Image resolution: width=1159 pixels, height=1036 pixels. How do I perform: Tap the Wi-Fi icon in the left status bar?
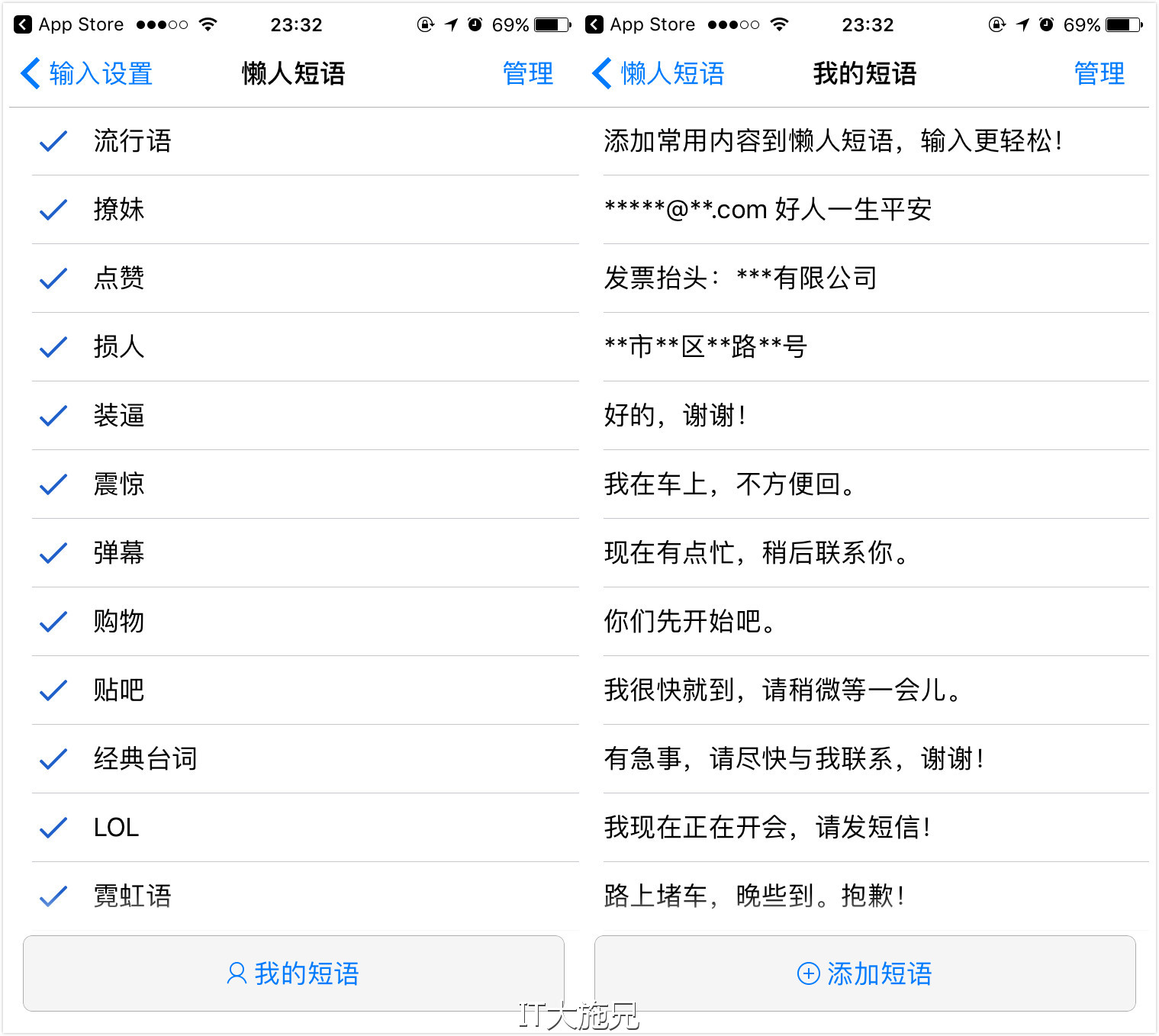[208, 23]
